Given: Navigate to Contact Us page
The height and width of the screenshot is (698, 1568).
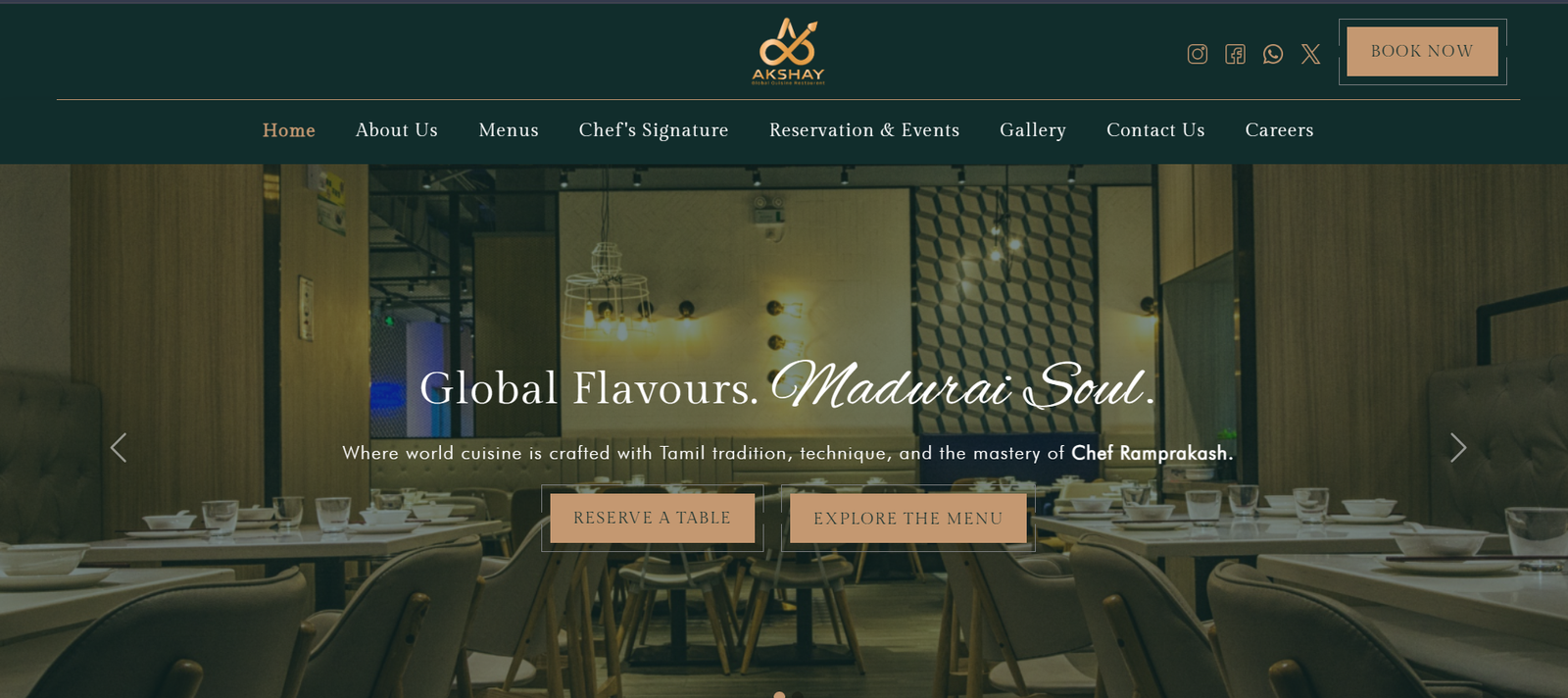Looking at the screenshot, I should pos(1155,130).
